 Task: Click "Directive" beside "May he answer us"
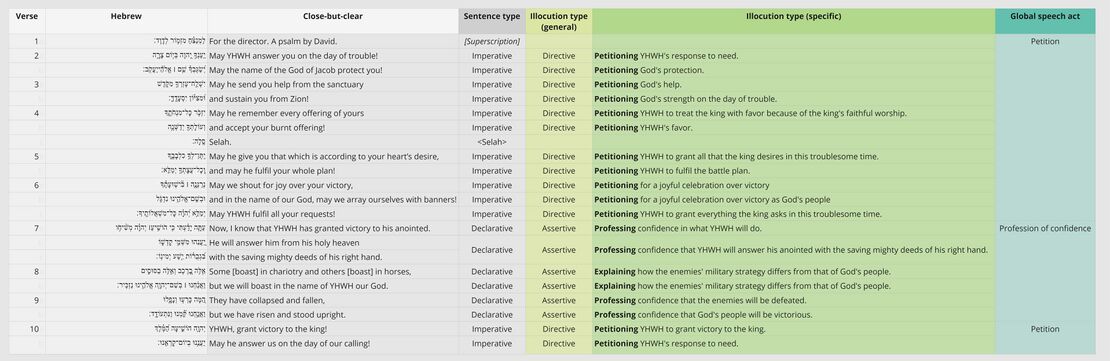(559, 343)
